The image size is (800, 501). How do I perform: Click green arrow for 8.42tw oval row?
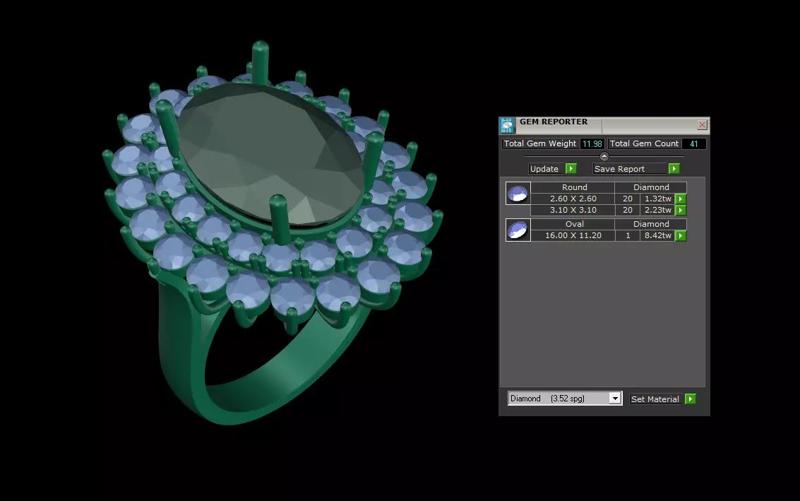click(681, 236)
